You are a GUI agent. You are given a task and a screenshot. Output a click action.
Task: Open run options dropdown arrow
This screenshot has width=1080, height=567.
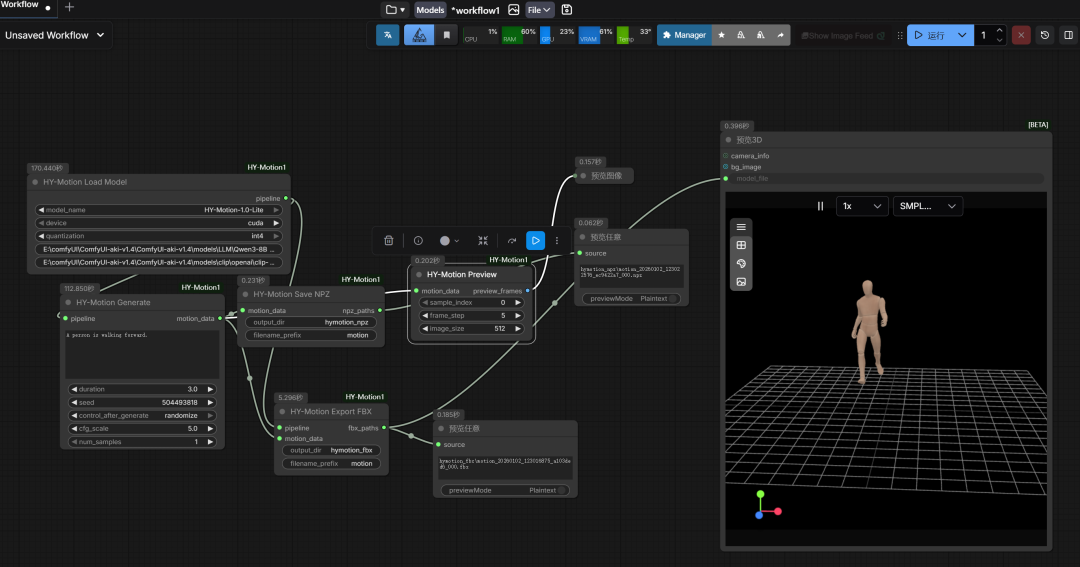962,35
